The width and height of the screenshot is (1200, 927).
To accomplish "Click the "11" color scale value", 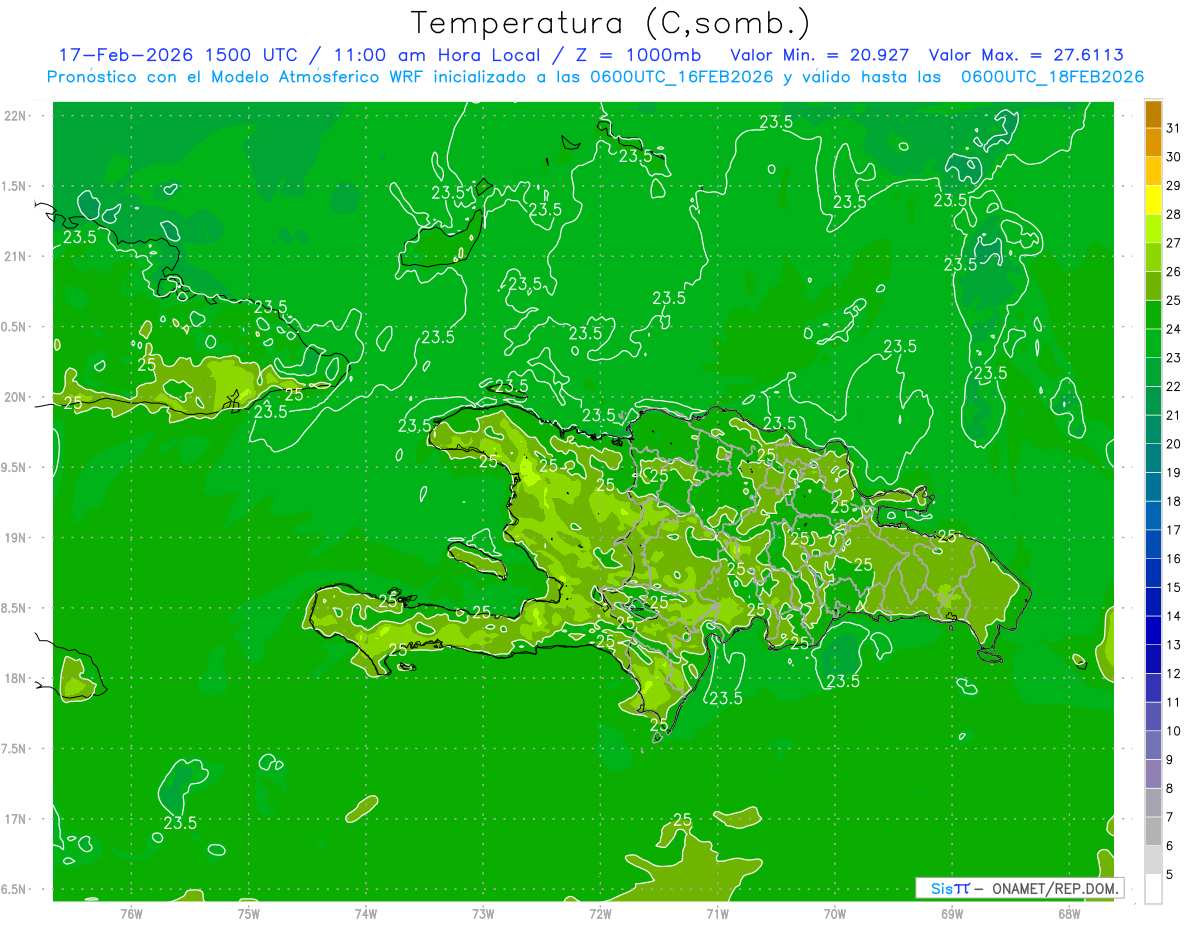I will (x=1174, y=703).
